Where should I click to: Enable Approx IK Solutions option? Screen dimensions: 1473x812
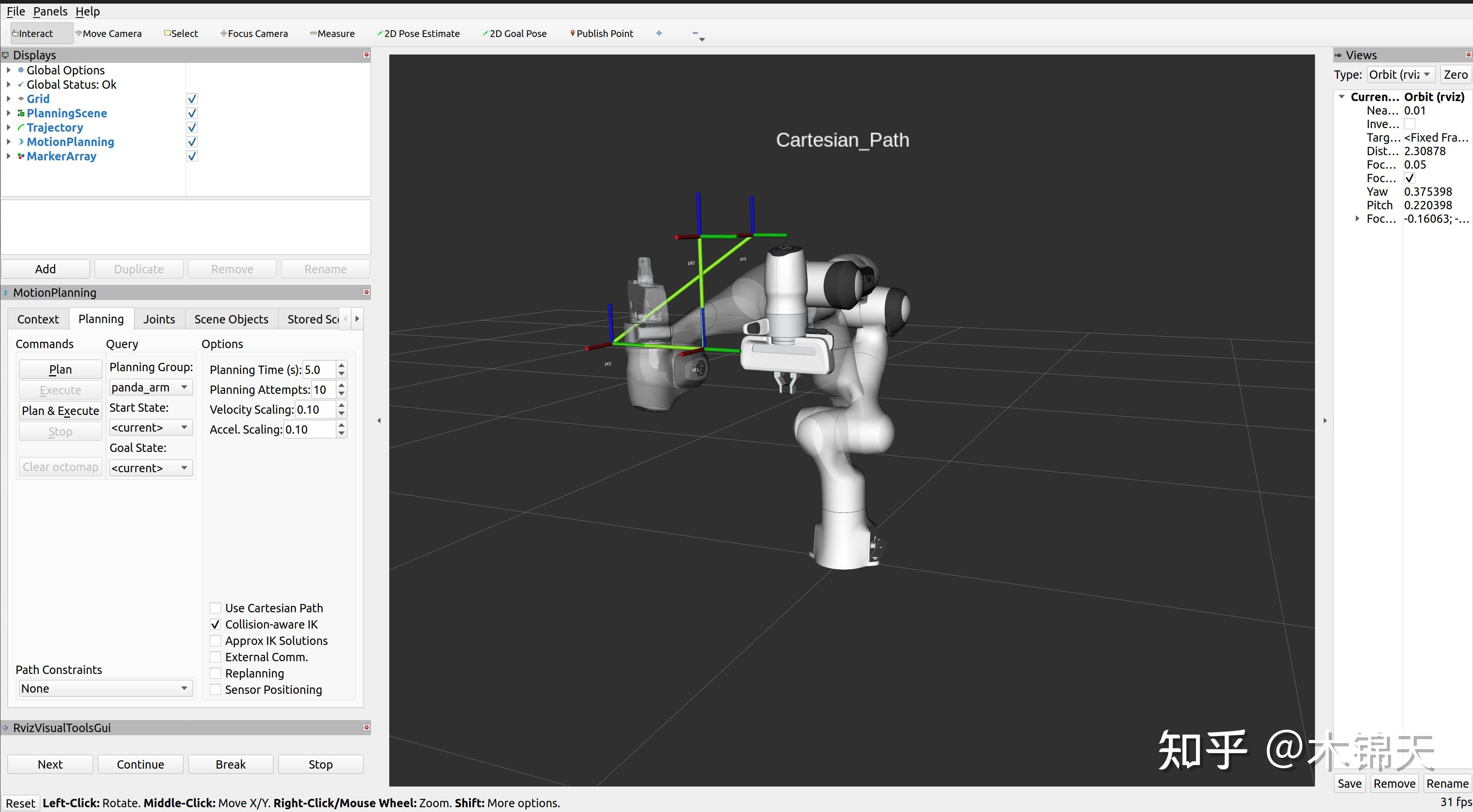click(216, 641)
